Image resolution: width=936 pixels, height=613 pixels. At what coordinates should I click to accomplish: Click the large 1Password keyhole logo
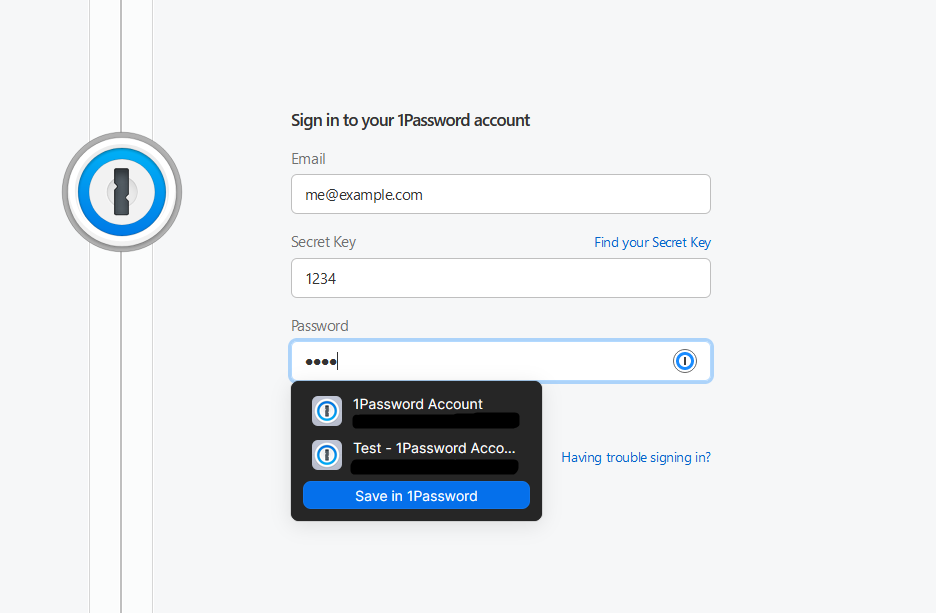point(122,191)
